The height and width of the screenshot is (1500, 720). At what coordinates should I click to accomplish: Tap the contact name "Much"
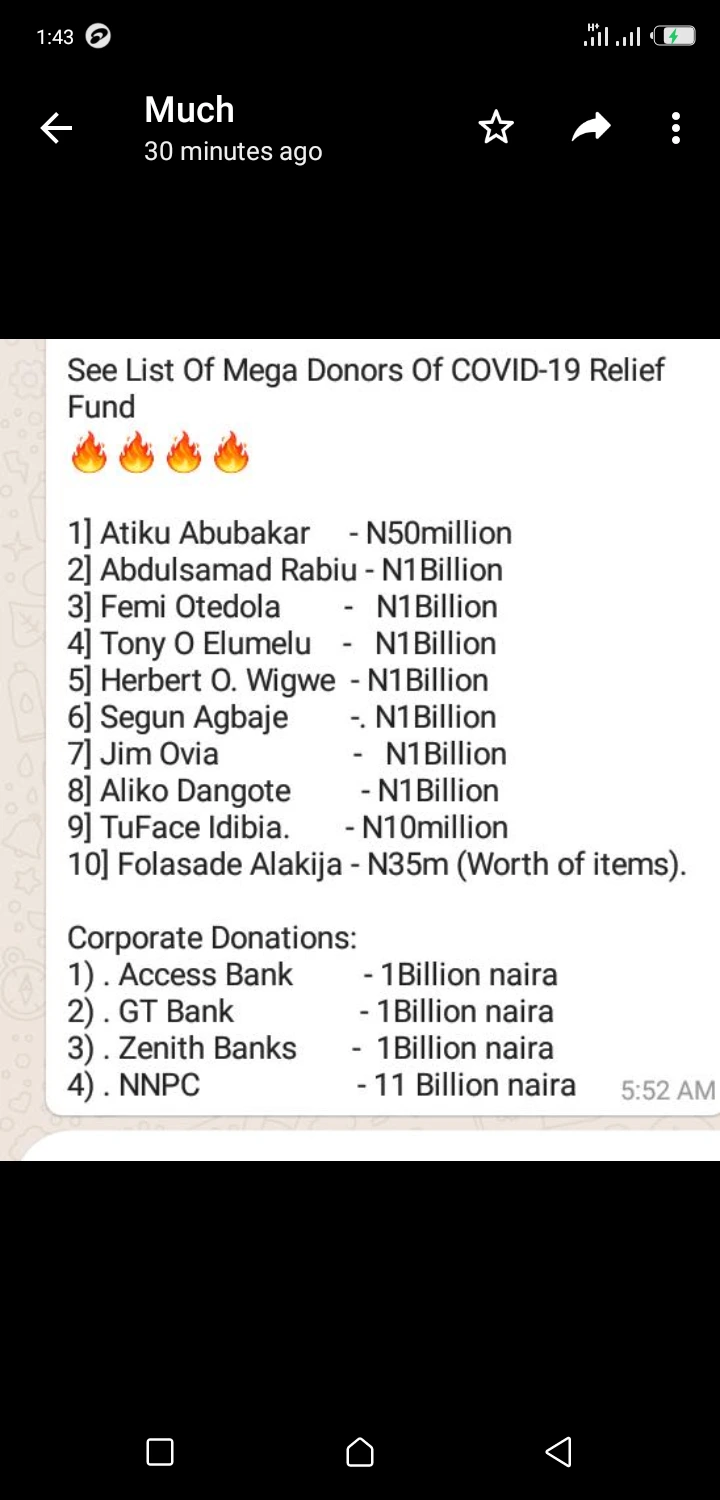(189, 109)
